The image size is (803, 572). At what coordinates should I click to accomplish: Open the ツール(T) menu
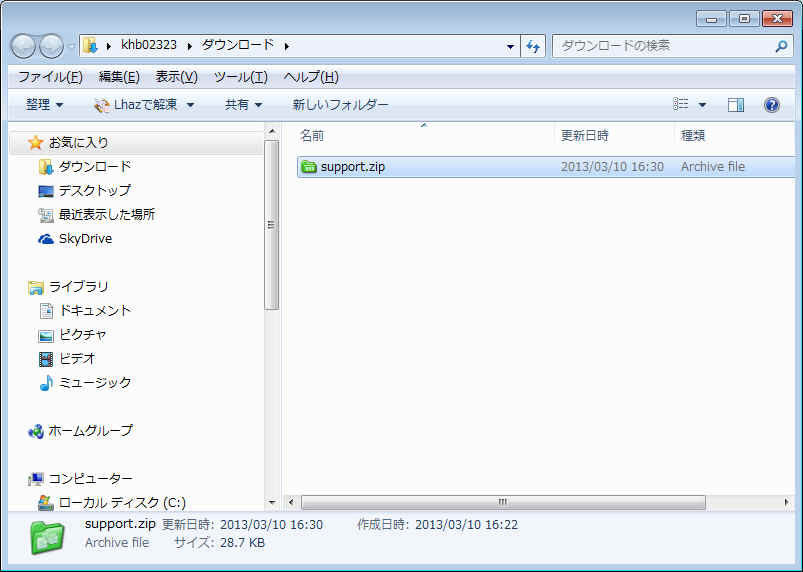pyautogui.click(x=241, y=77)
